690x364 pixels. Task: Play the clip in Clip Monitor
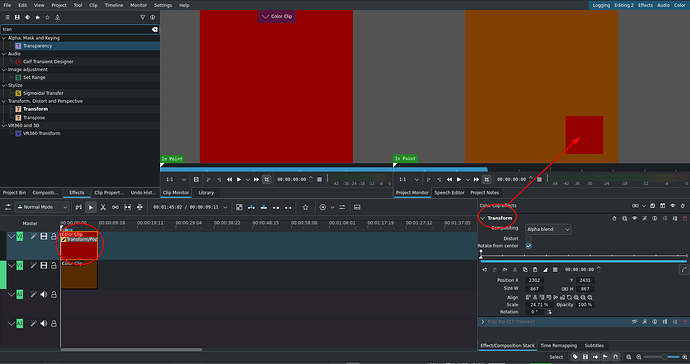[239, 180]
